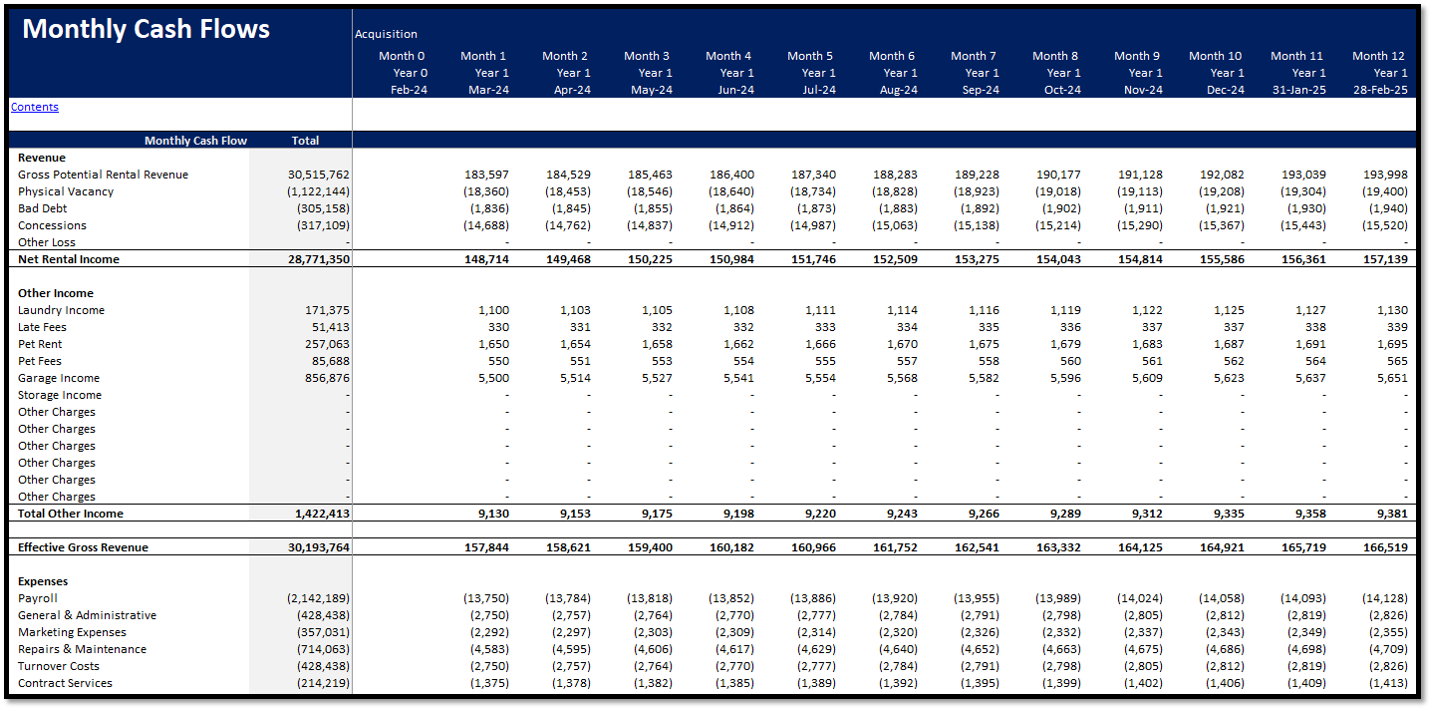Select the Payroll total cell (2,142,189)
Image resolution: width=1432 pixels, height=710 pixels.
pos(317,598)
